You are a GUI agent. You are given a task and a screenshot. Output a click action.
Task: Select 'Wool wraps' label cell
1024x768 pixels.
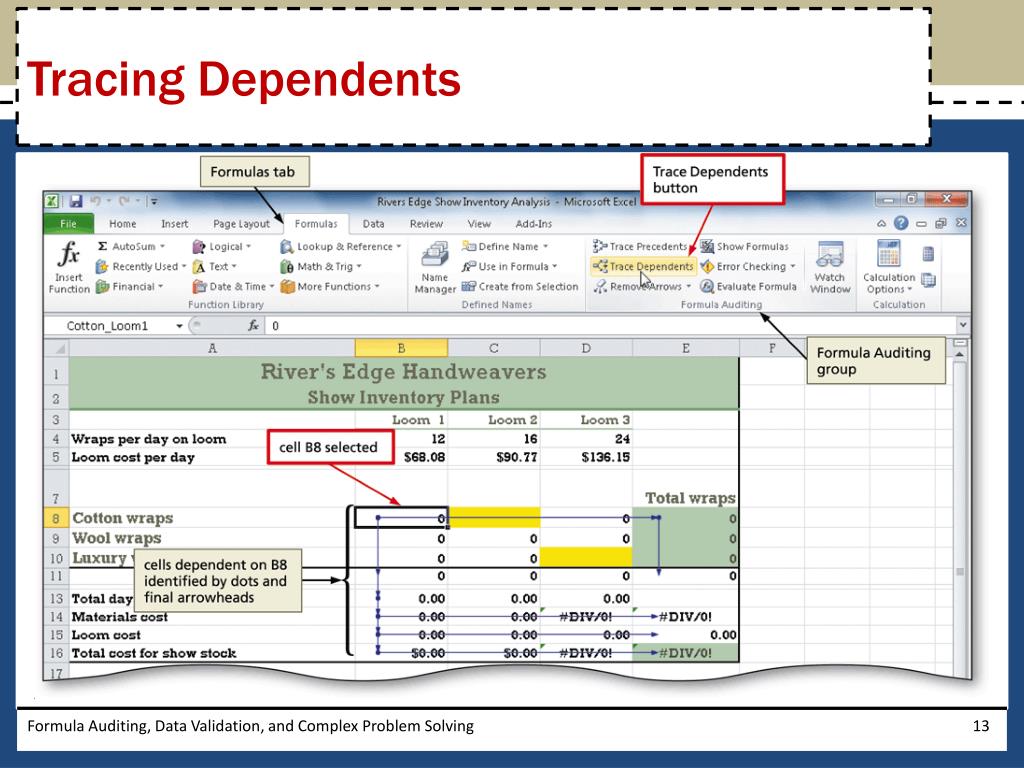(x=212, y=538)
